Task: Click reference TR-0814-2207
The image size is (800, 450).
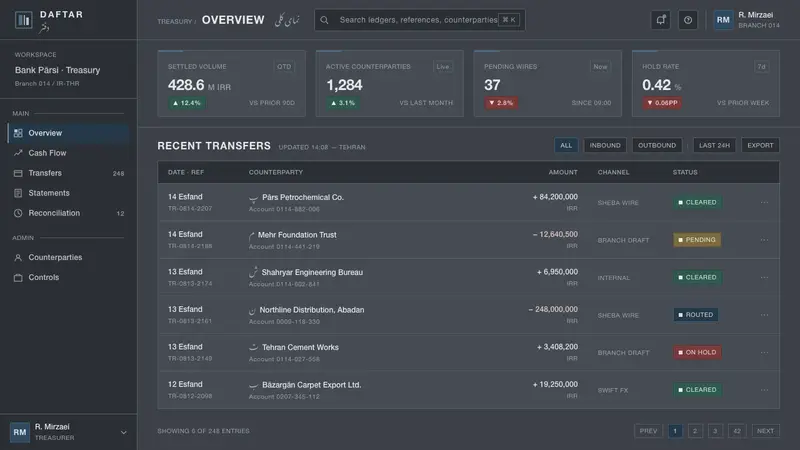Action: pos(190,209)
